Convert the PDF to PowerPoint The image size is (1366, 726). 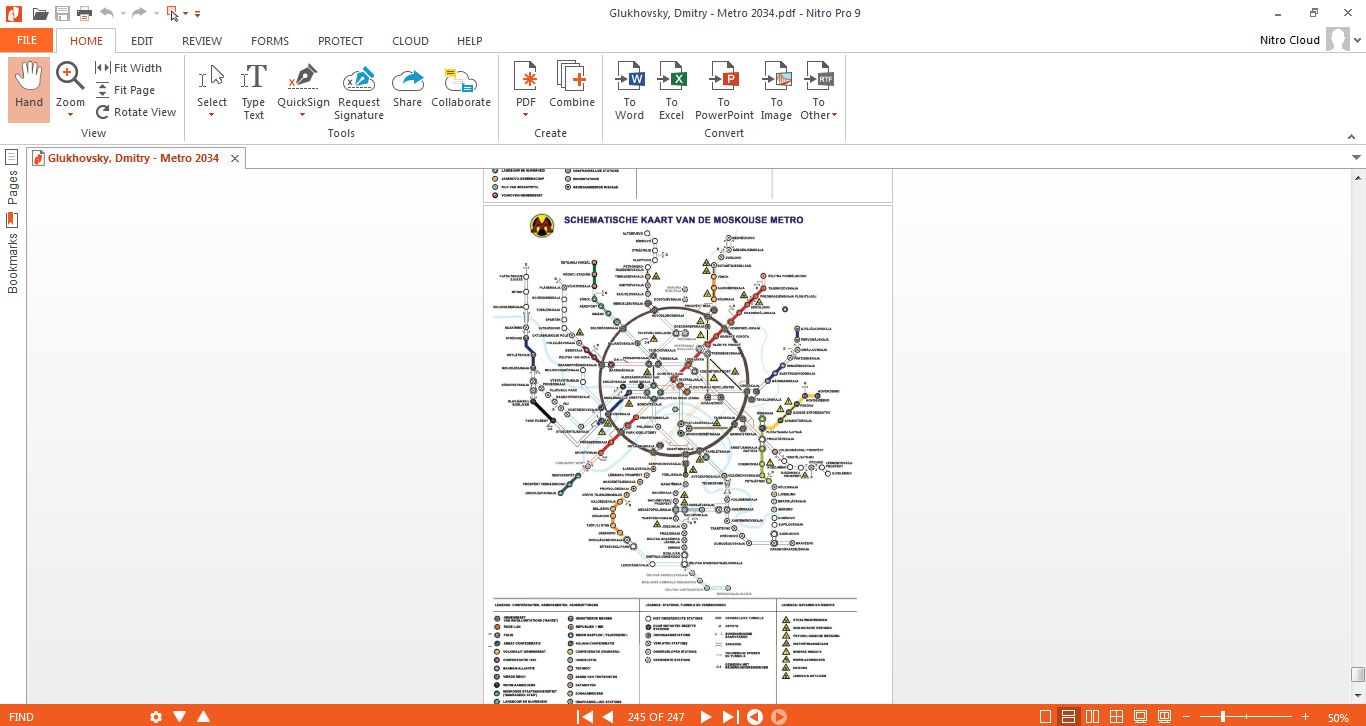(x=724, y=91)
